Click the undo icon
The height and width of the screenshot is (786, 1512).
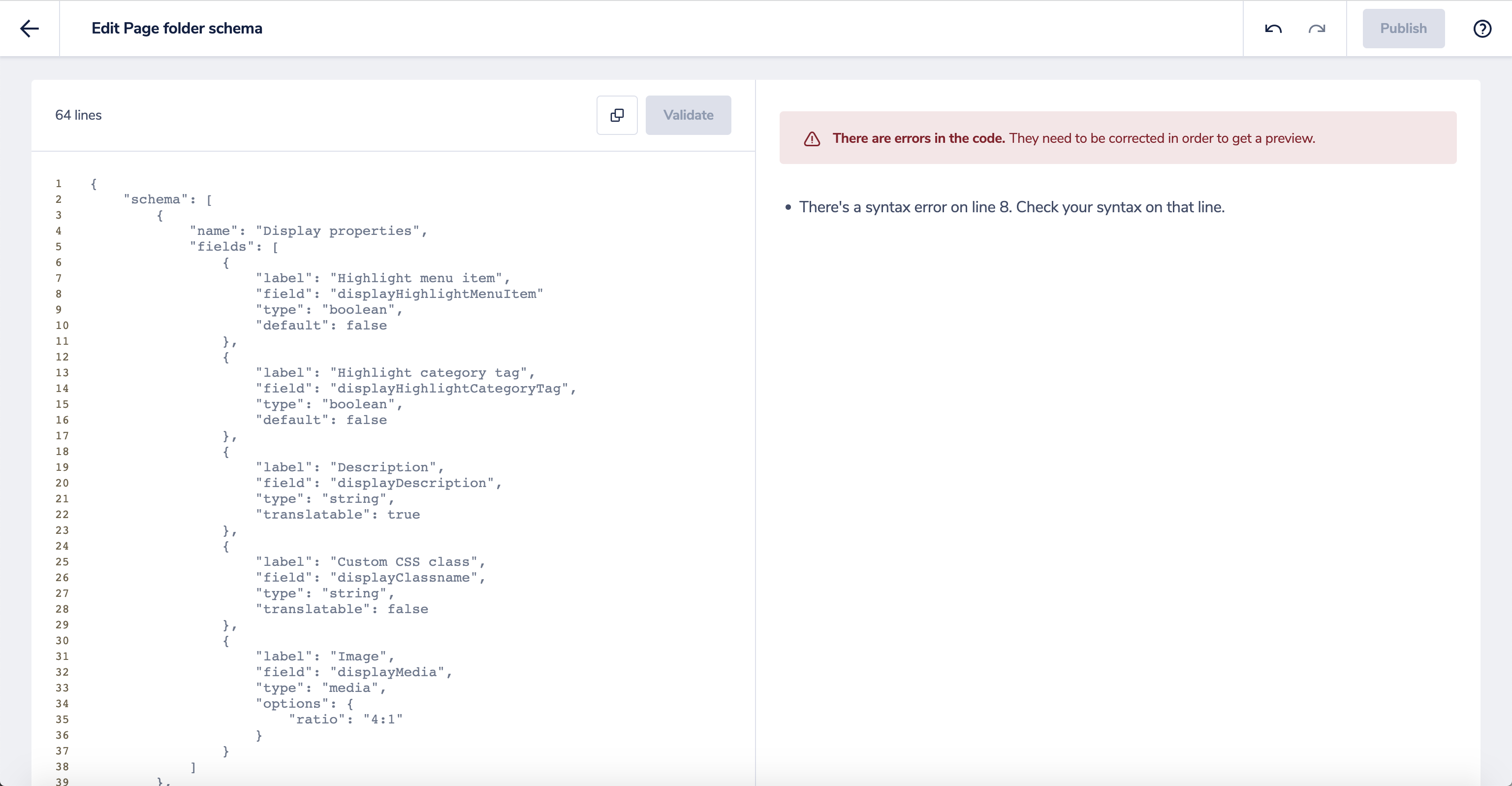pyautogui.click(x=1272, y=28)
